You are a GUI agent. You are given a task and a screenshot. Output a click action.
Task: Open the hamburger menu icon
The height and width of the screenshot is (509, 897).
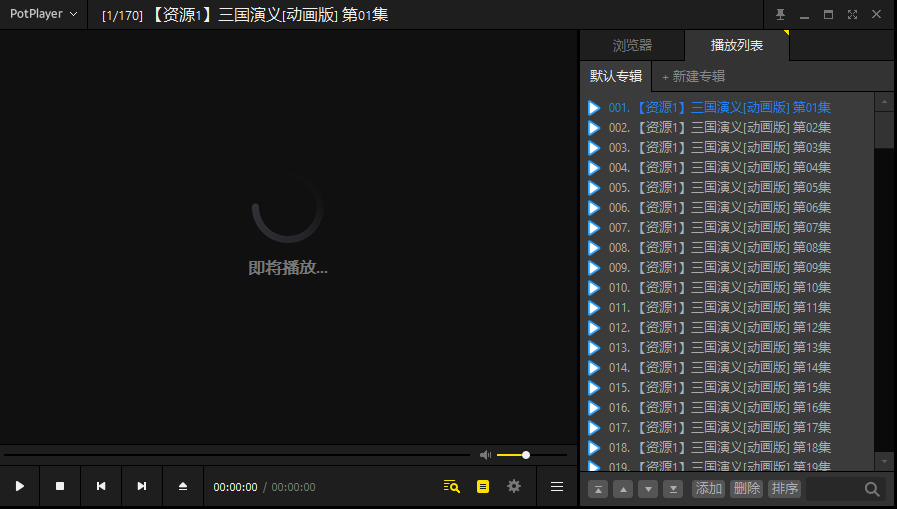pos(557,486)
